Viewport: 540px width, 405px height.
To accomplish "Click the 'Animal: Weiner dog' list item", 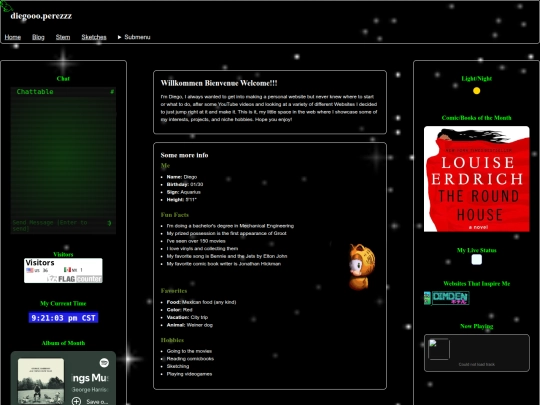I will (x=190, y=325).
